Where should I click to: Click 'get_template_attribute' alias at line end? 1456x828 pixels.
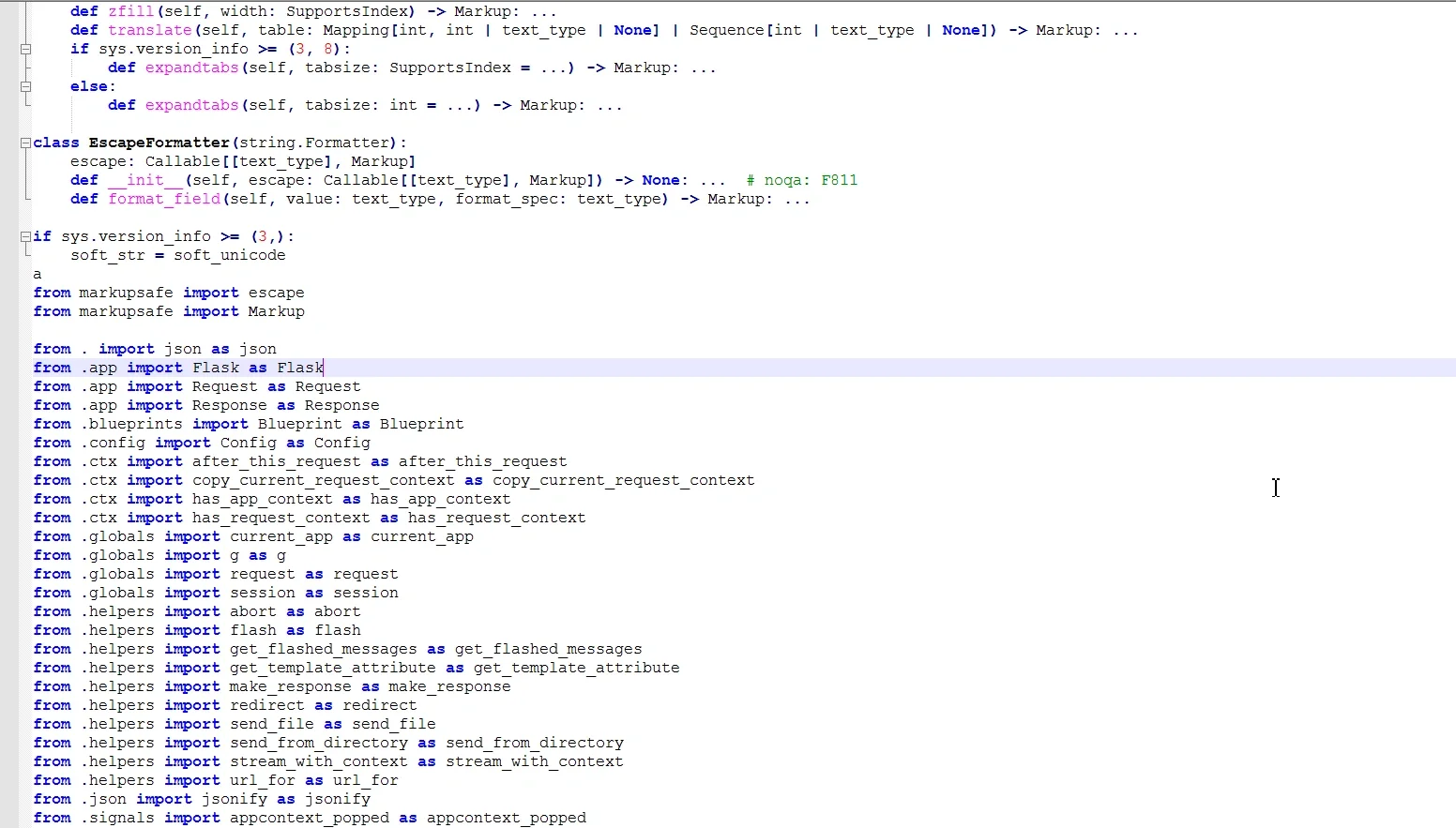[576, 668]
